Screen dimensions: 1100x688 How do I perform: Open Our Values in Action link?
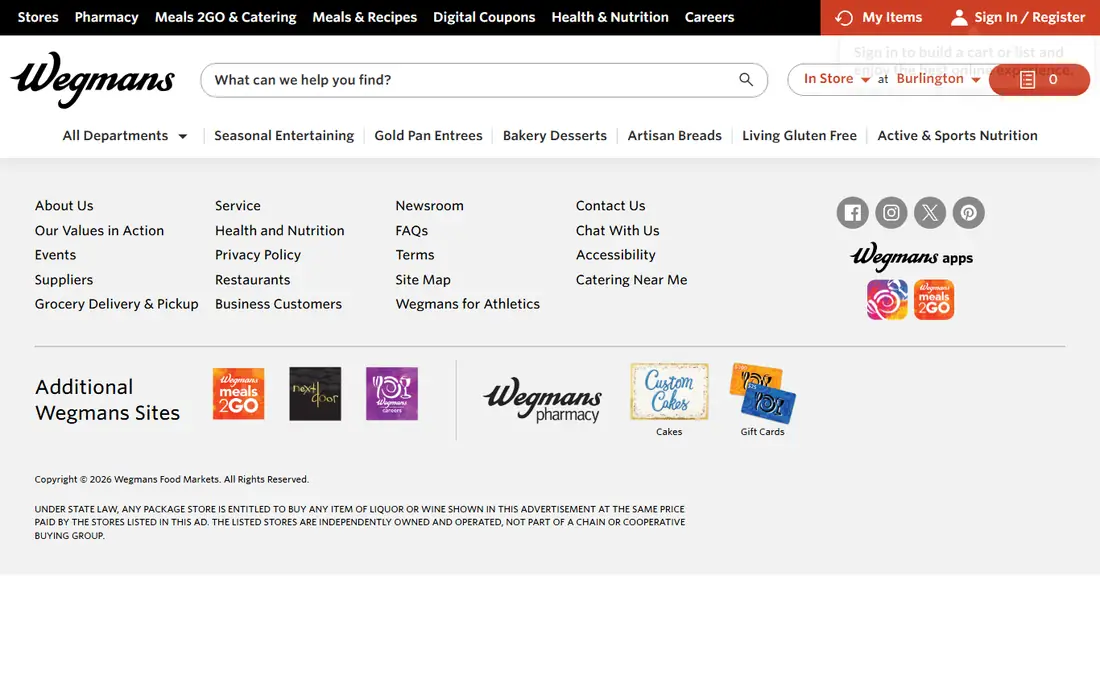99,230
